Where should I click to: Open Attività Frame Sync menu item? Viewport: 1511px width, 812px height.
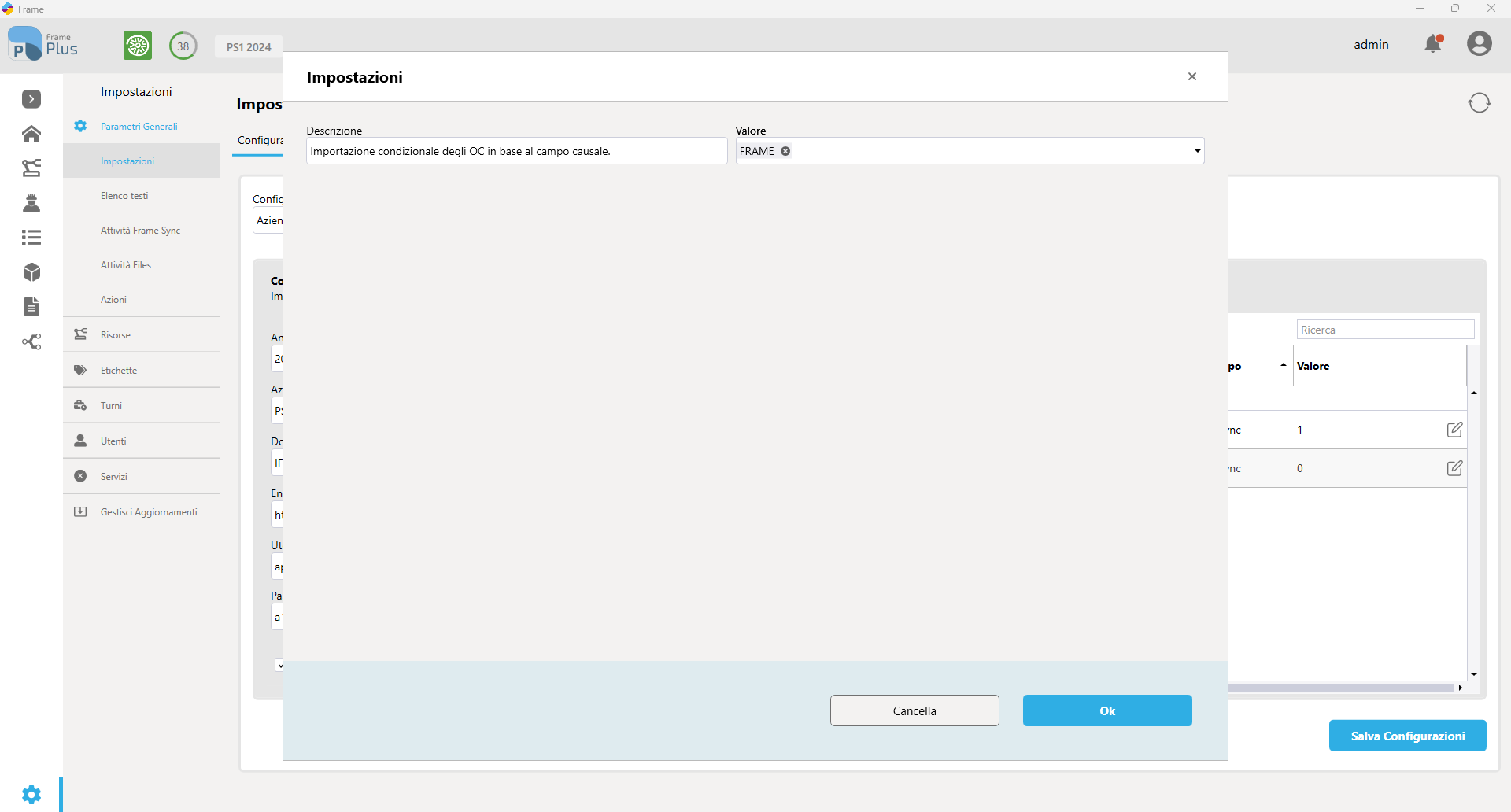point(141,231)
